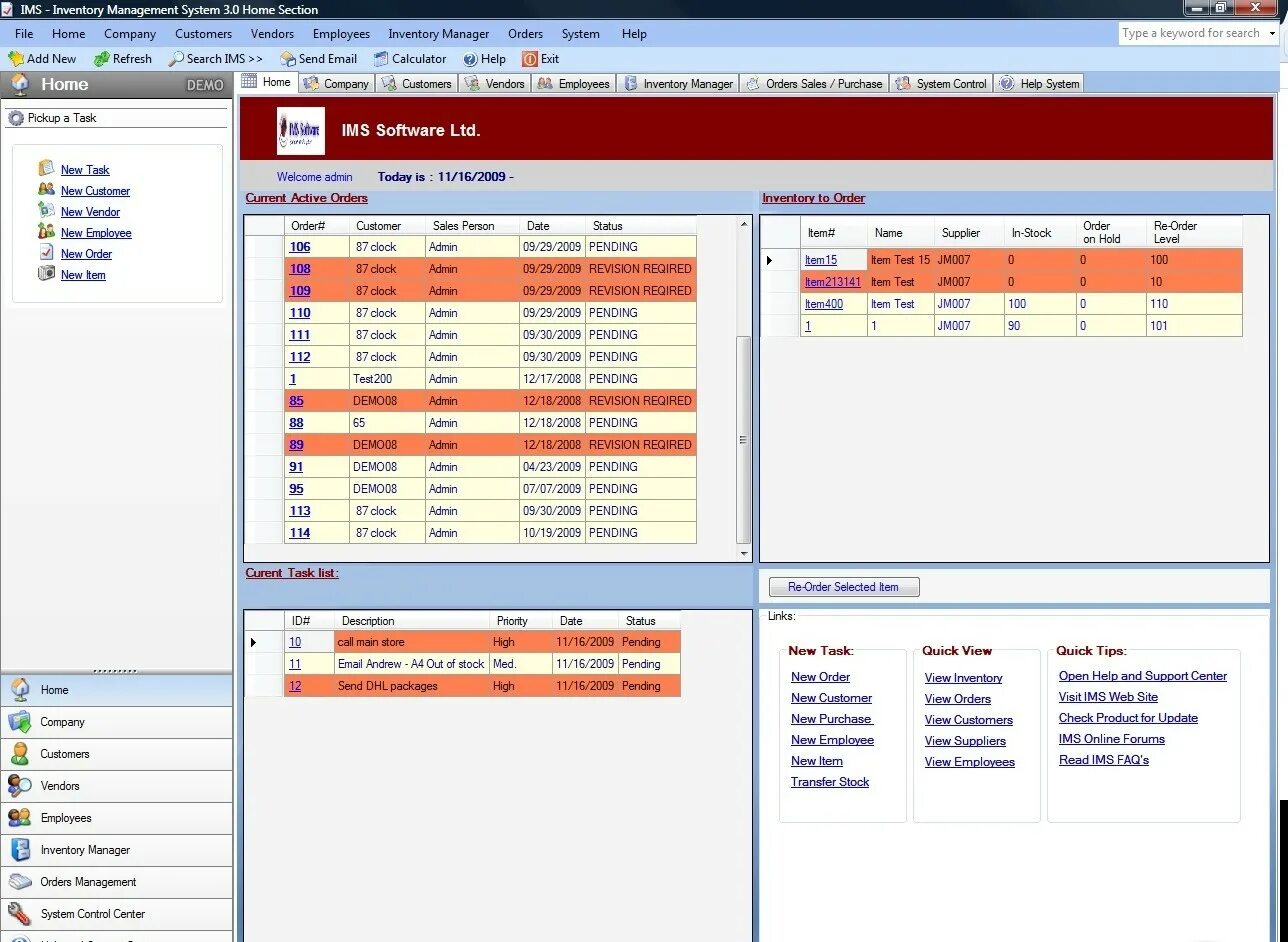Open the File menu
Viewport: 1288px width, 942px height.
click(x=24, y=34)
